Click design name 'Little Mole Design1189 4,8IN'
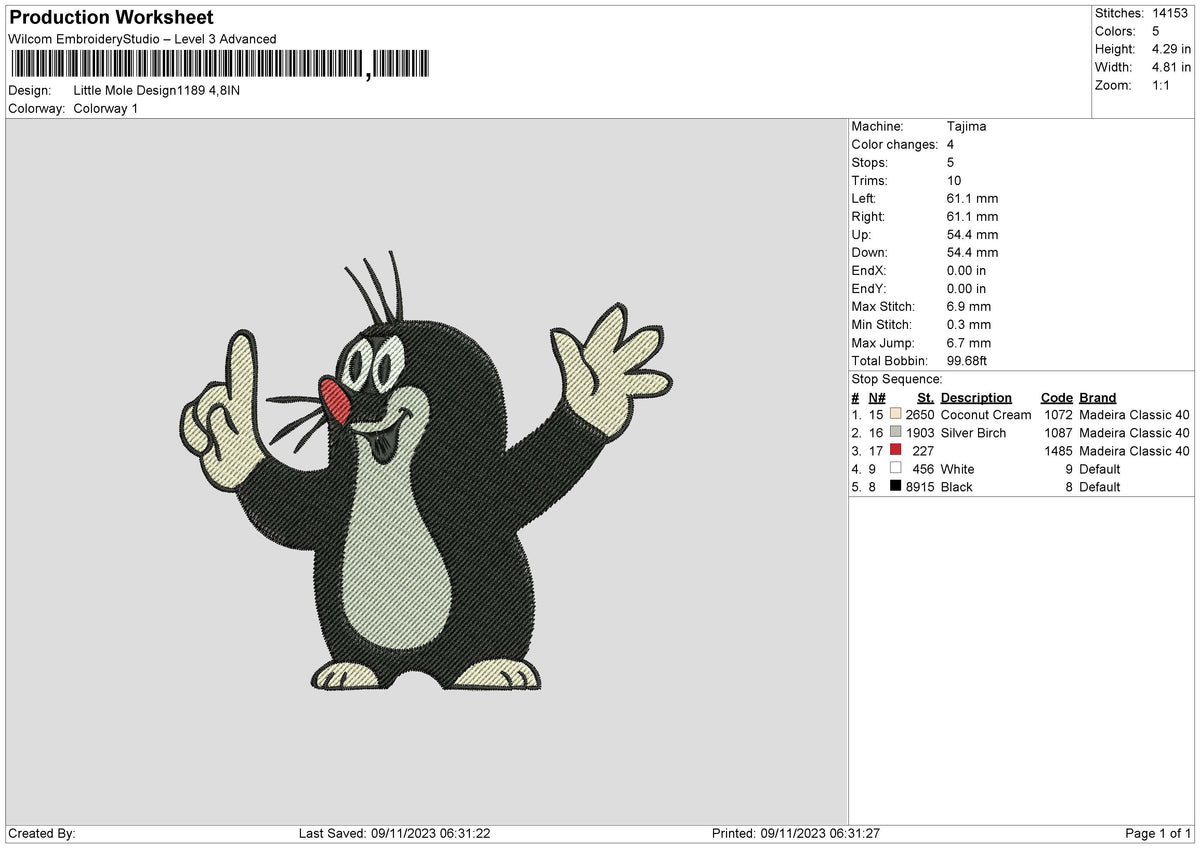This screenshot has height=848, width=1200. pyautogui.click(x=157, y=90)
